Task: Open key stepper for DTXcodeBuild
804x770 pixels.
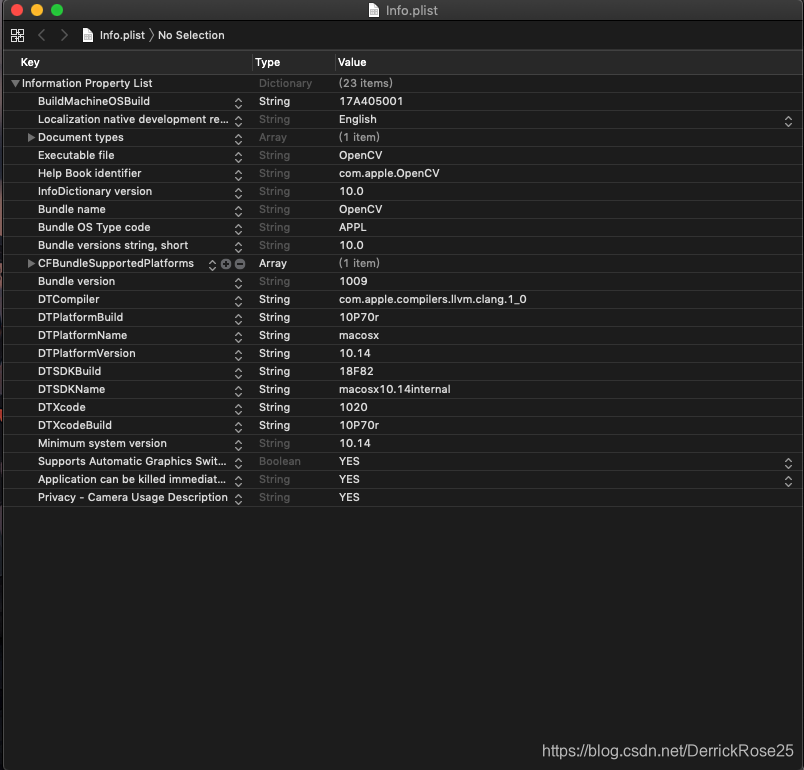Action: point(238,427)
